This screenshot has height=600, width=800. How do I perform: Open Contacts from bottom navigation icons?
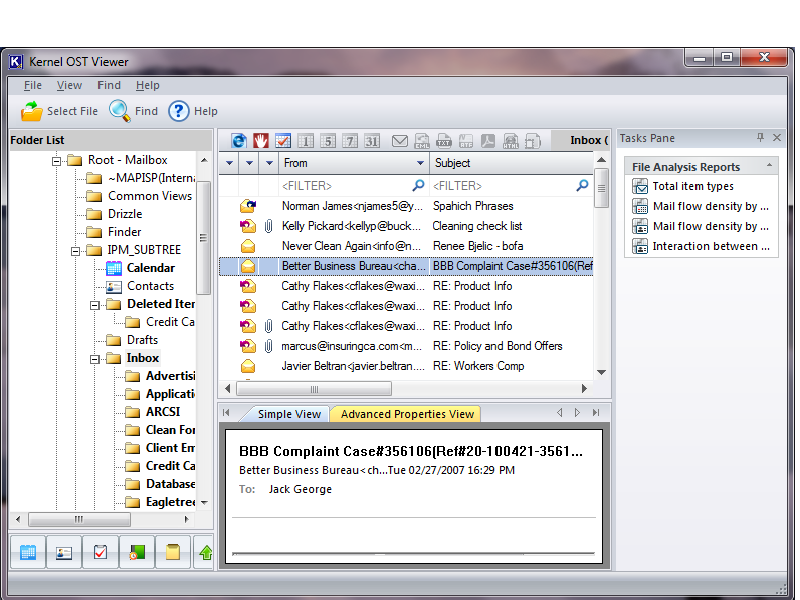(64, 552)
